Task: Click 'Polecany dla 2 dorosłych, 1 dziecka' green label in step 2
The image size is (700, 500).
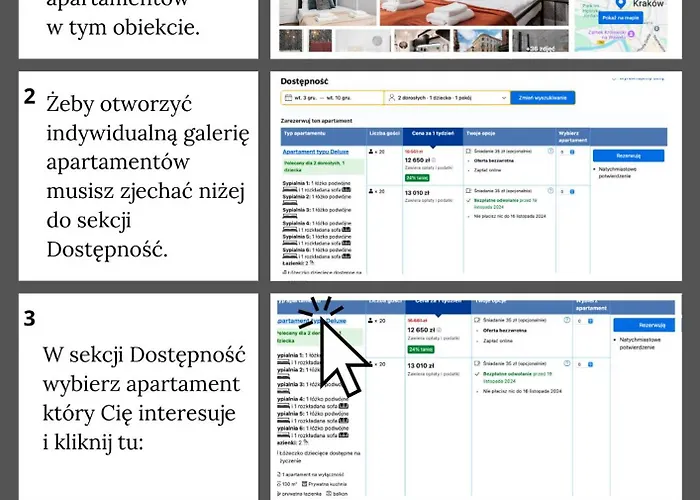Action: tap(322, 167)
